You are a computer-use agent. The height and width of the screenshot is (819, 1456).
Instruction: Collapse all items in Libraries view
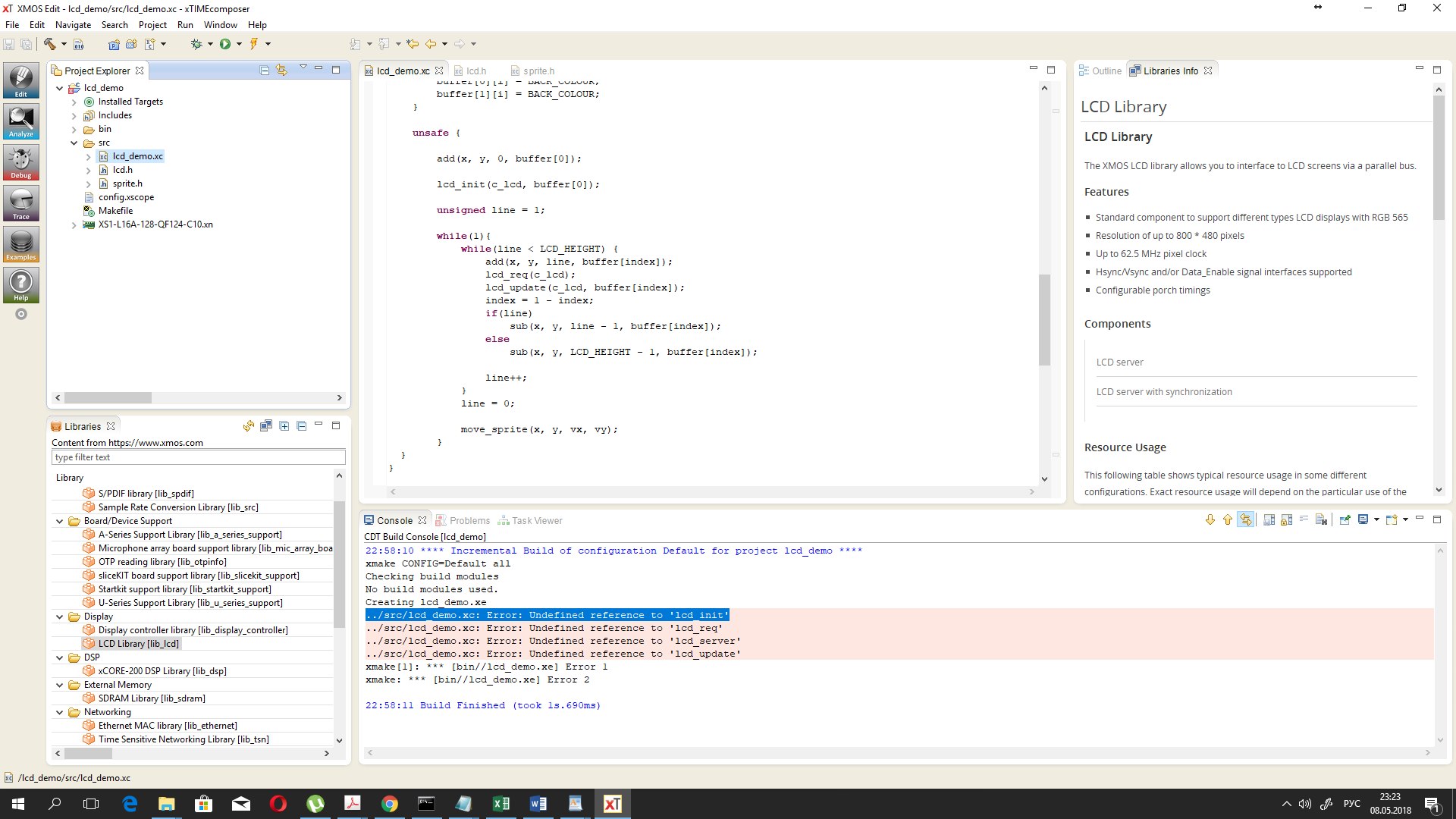click(301, 426)
